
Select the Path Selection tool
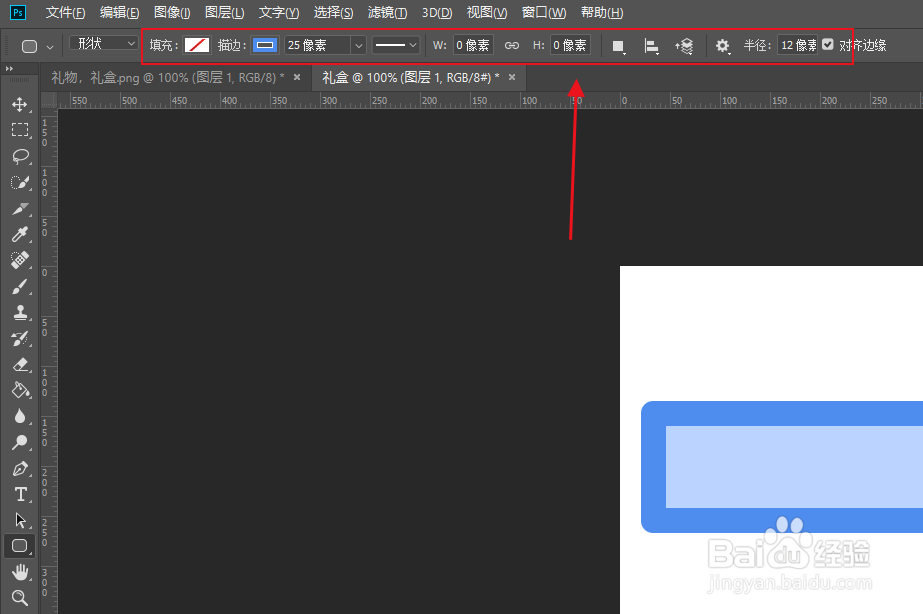19,520
